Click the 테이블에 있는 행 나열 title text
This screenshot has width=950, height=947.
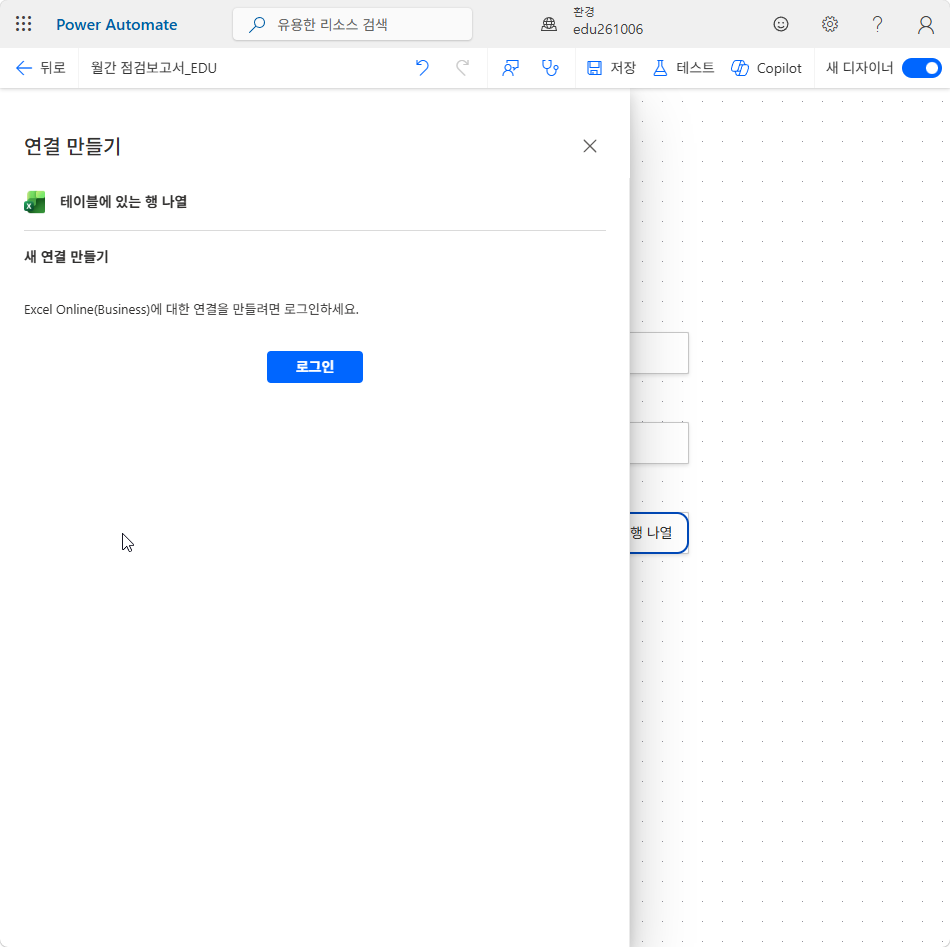(x=124, y=202)
